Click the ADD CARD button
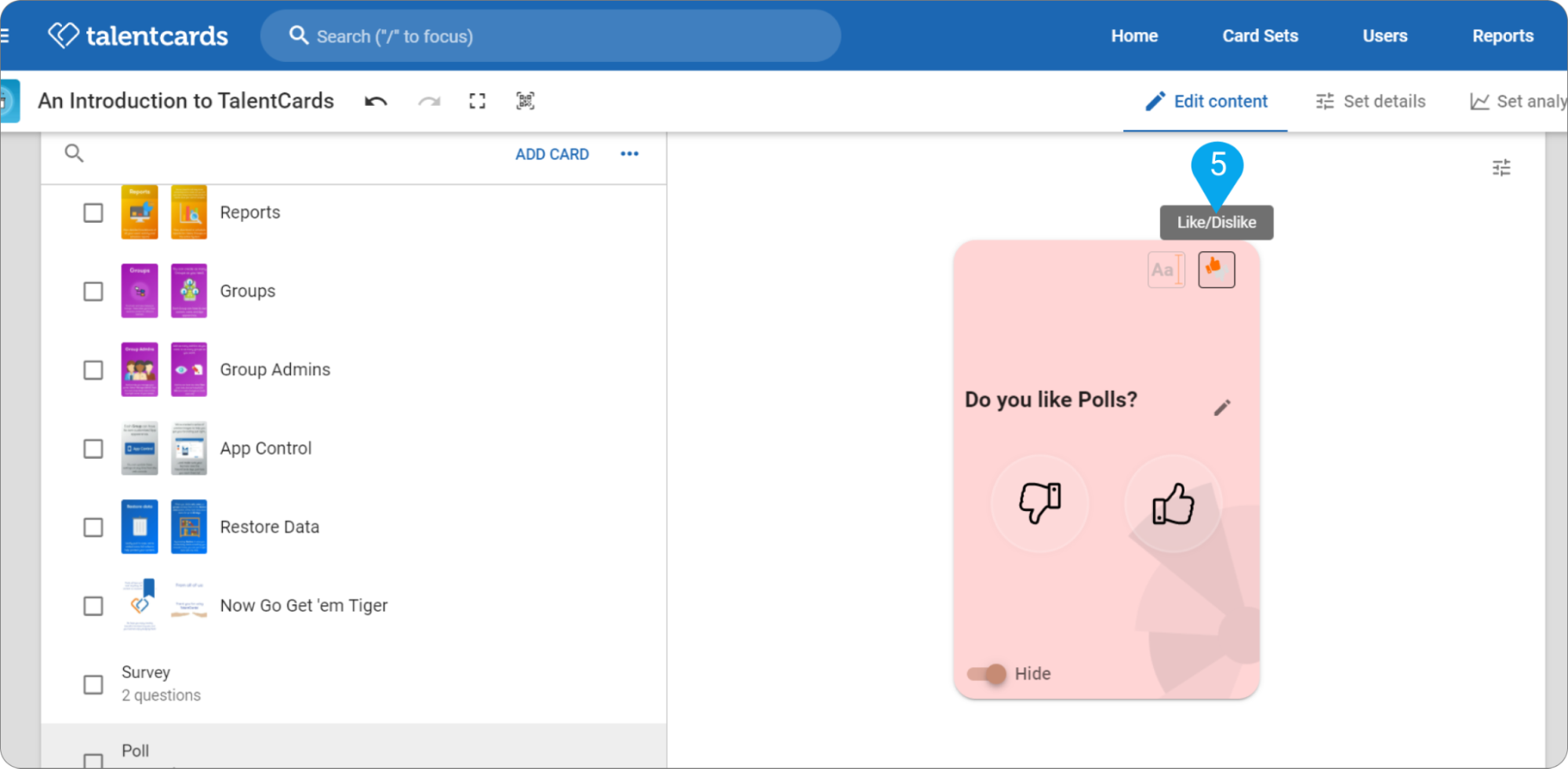Viewport: 1568px width, 769px height. click(552, 155)
